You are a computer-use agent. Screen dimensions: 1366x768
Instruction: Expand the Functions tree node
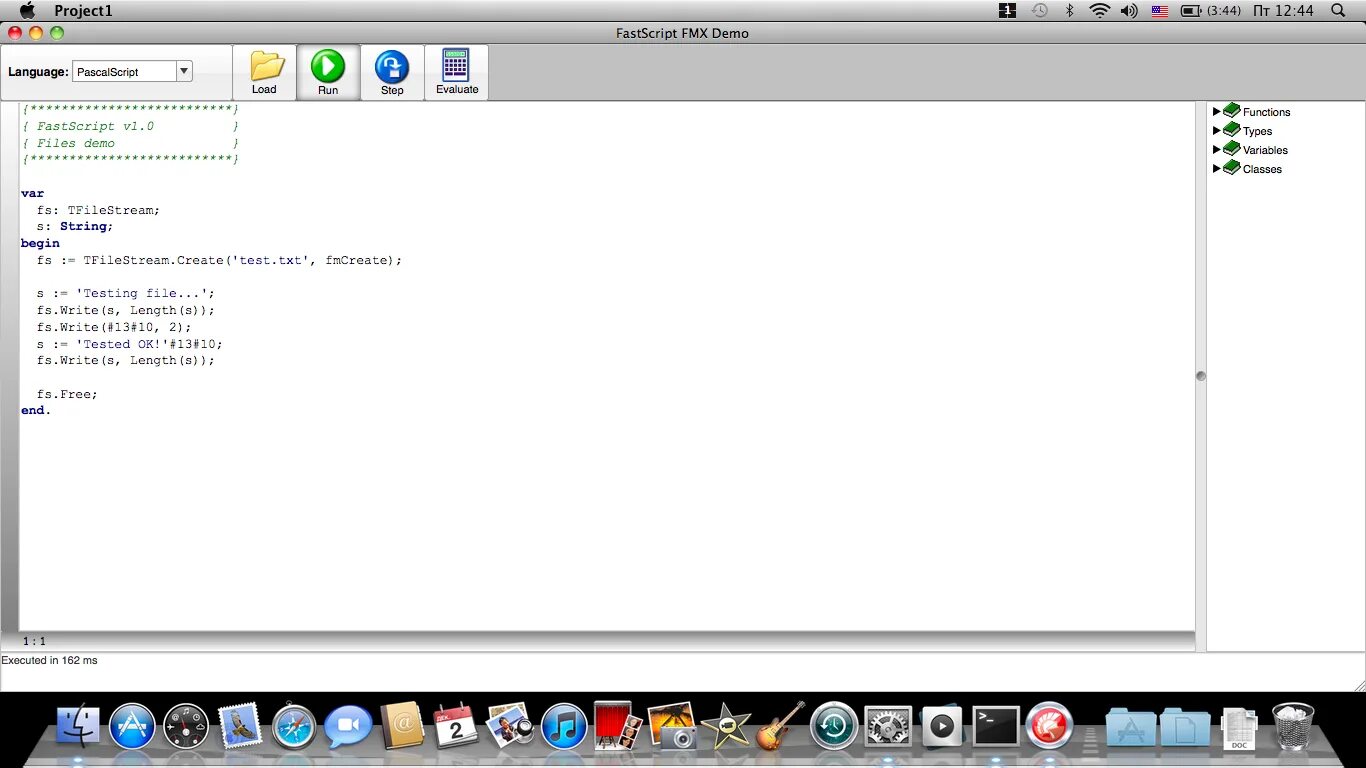pyautogui.click(x=1217, y=111)
